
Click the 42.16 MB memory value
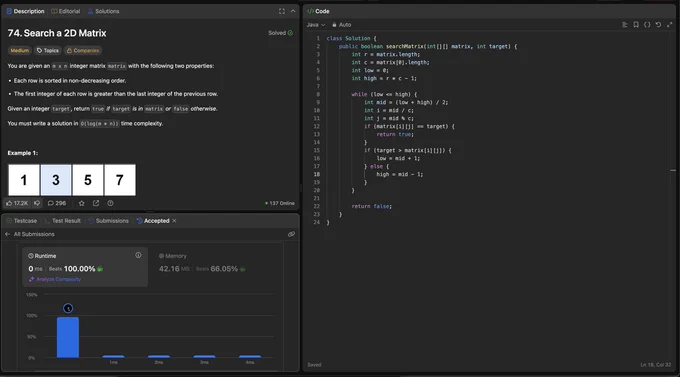174,269
